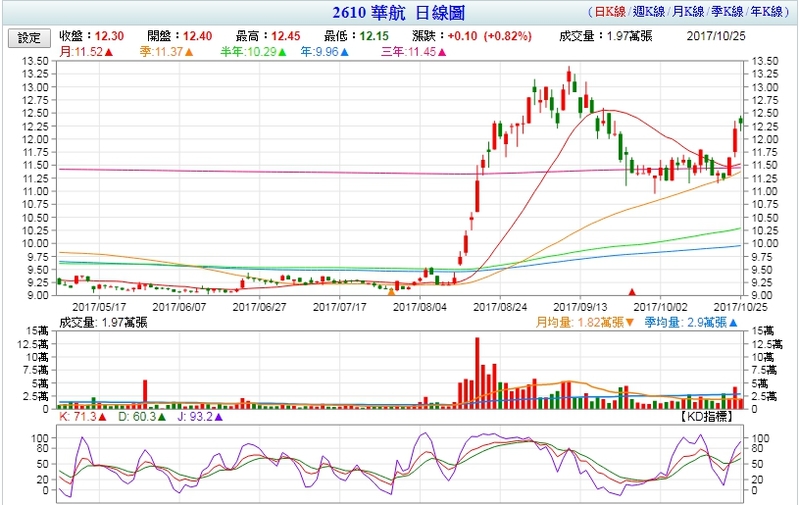Click the closing price 收盤 12.30
The width and height of the screenshot is (799, 505).
click(x=92, y=36)
